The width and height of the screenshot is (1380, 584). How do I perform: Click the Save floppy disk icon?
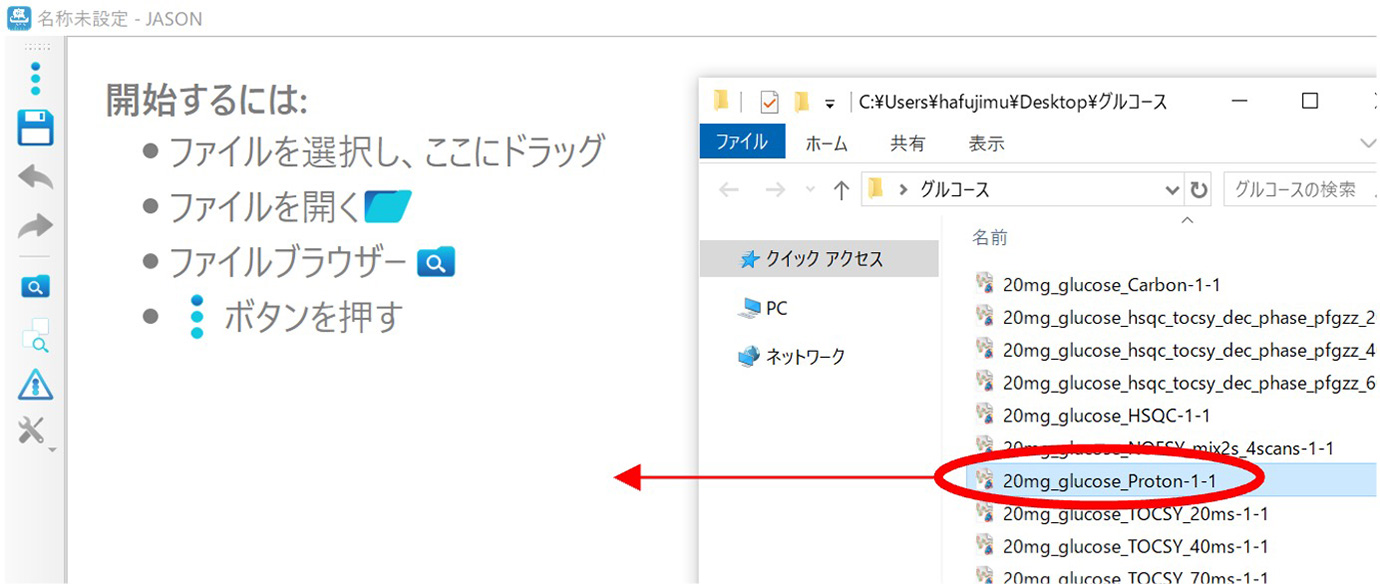(x=35, y=128)
